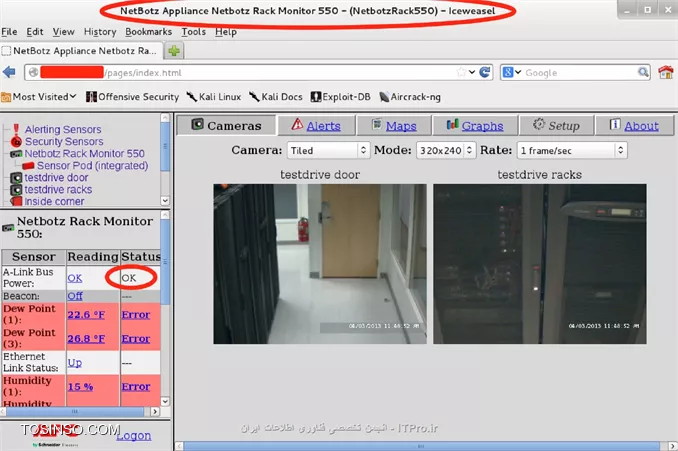Switch to the About tab
The image size is (678, 451).
(634, 125)
